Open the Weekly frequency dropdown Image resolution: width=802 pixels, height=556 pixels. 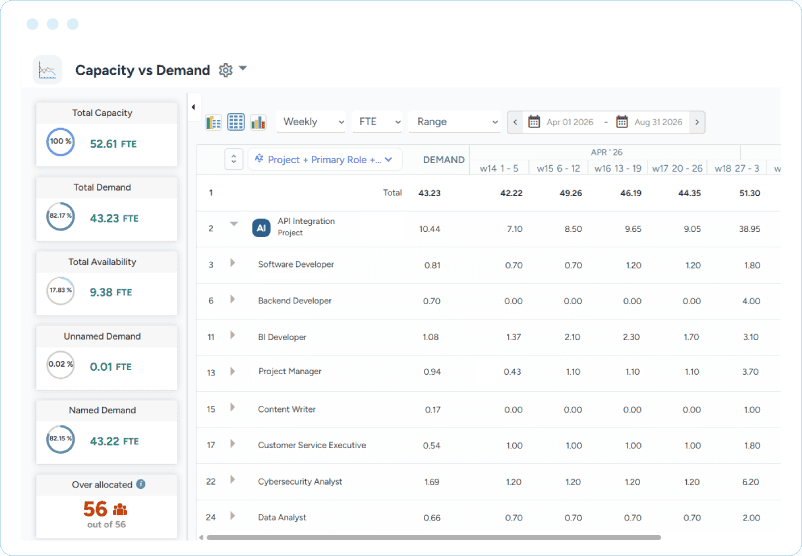pos(311,122)
